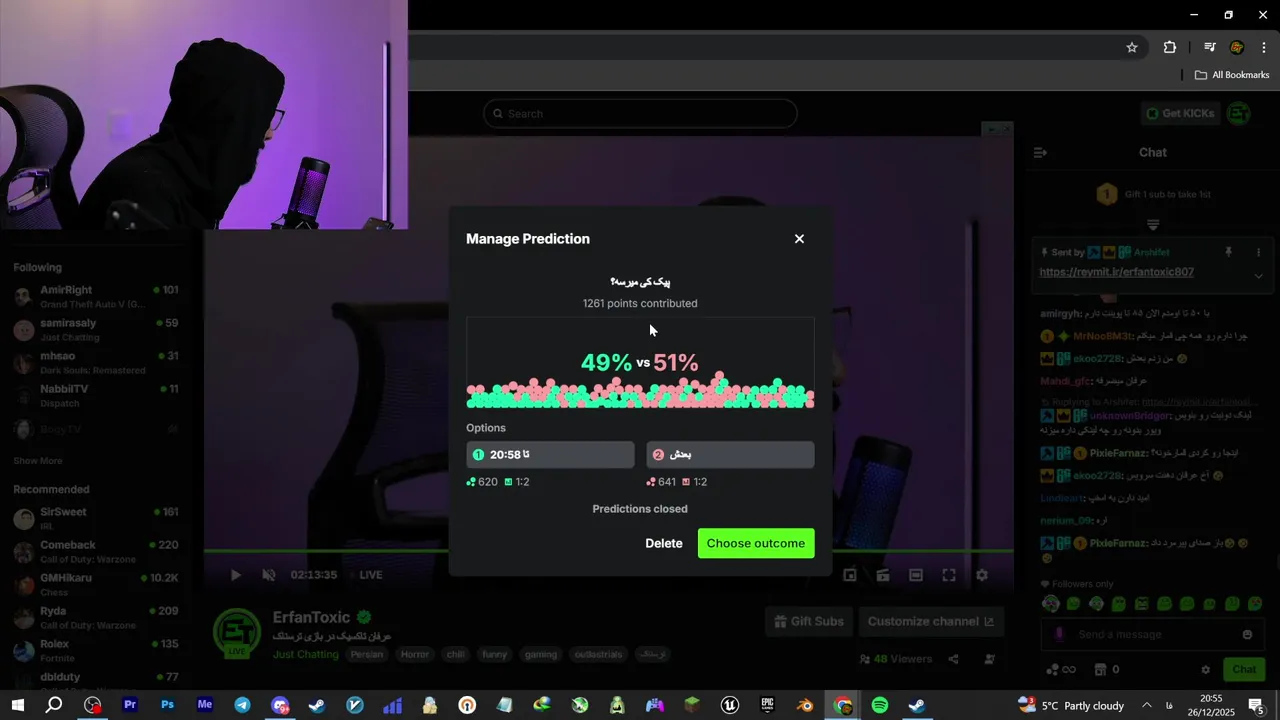Open samirasaly channel in Following

point(96,330)
